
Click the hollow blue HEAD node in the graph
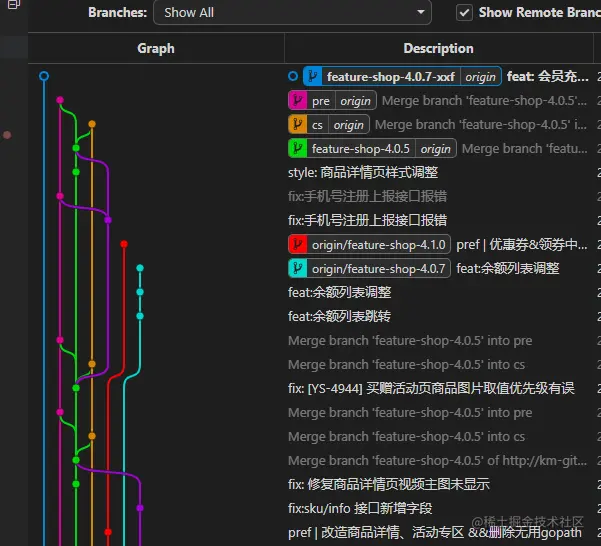(x=44, y=76)
